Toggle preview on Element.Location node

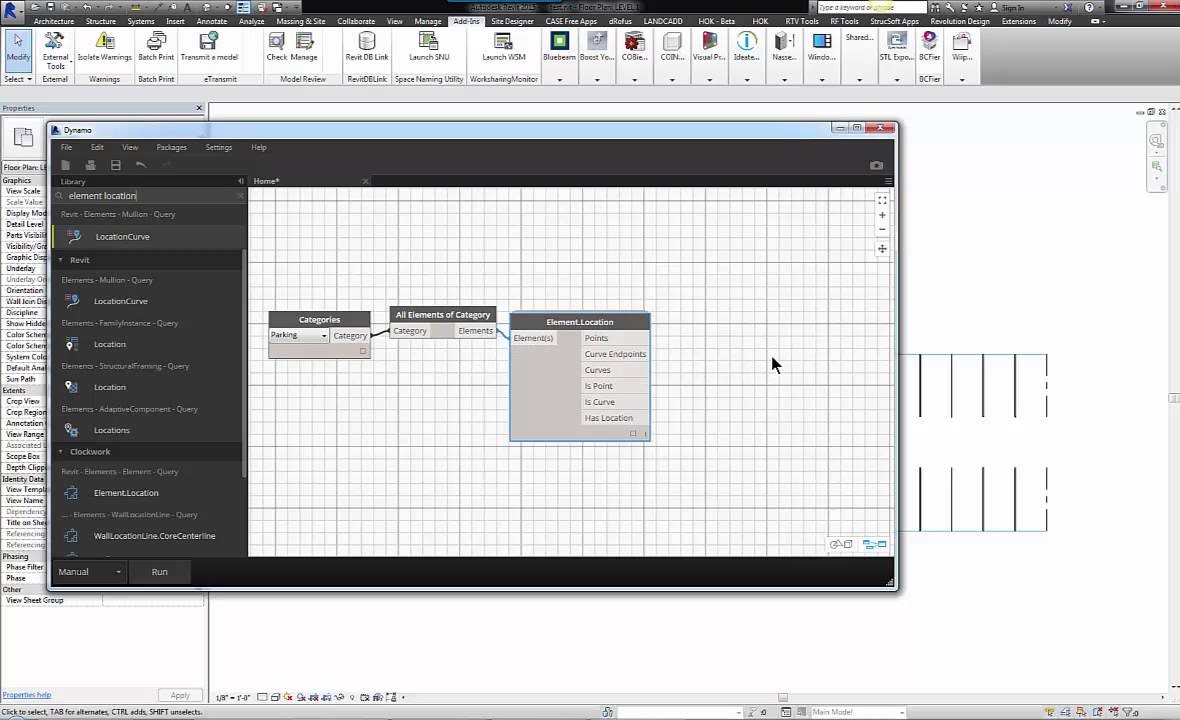point(633,433)
